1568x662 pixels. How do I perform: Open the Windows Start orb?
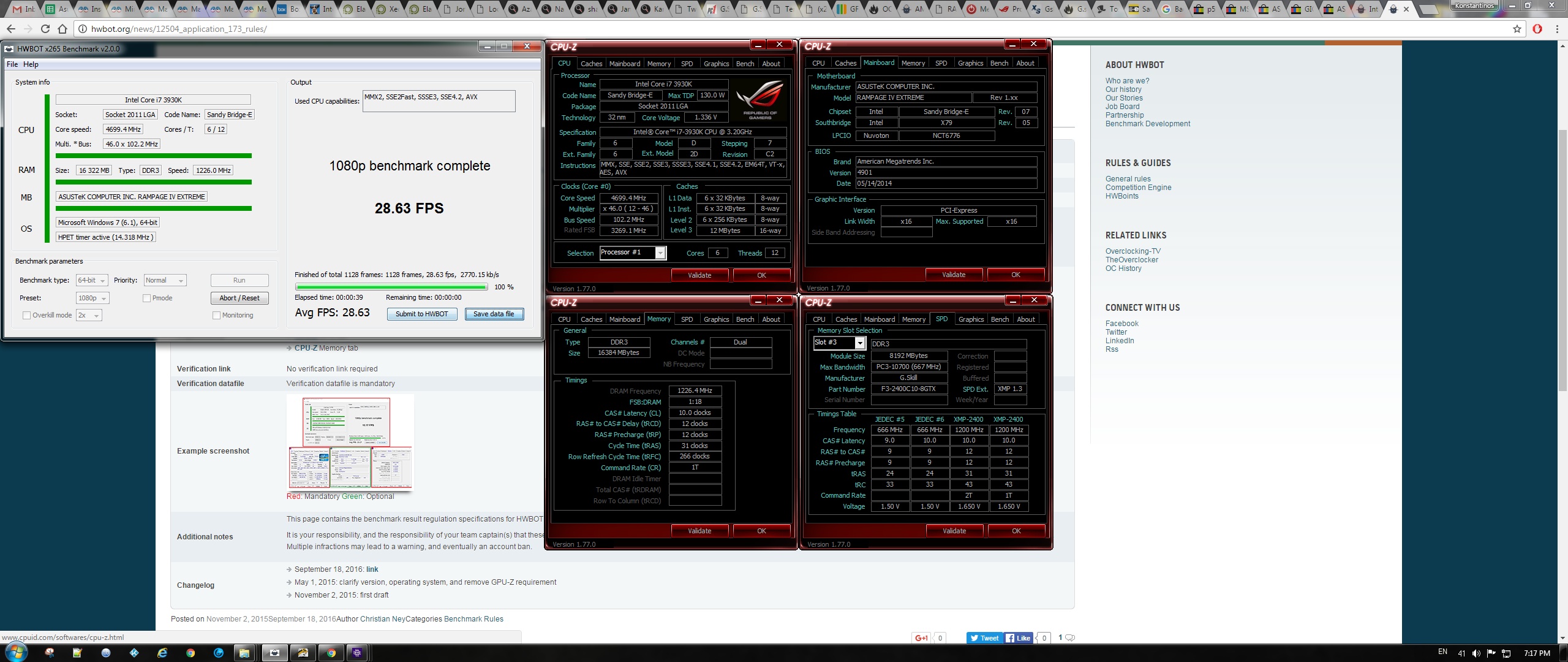coord(16,652)
